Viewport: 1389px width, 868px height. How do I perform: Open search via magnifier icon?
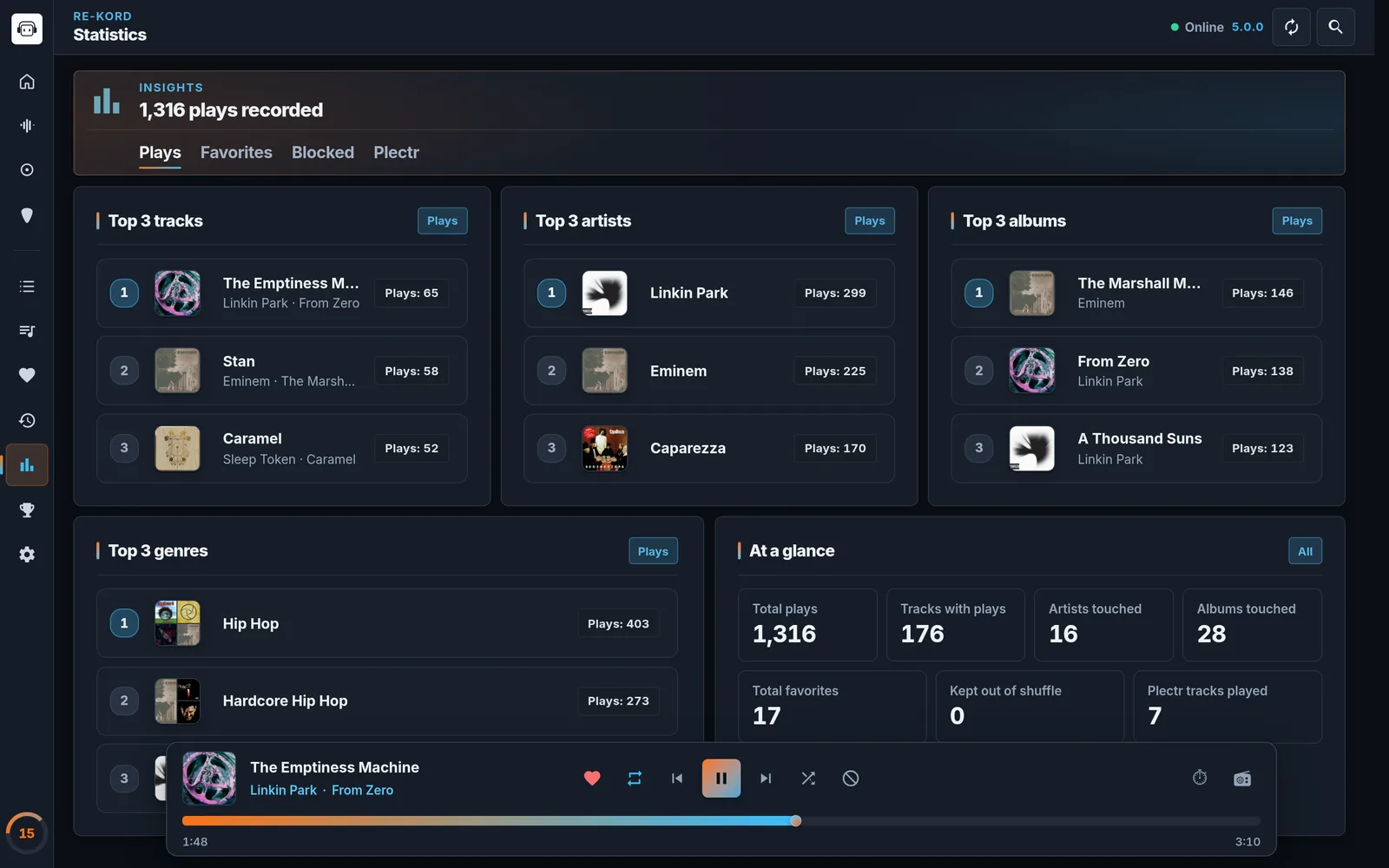[x=1335, y=27]
